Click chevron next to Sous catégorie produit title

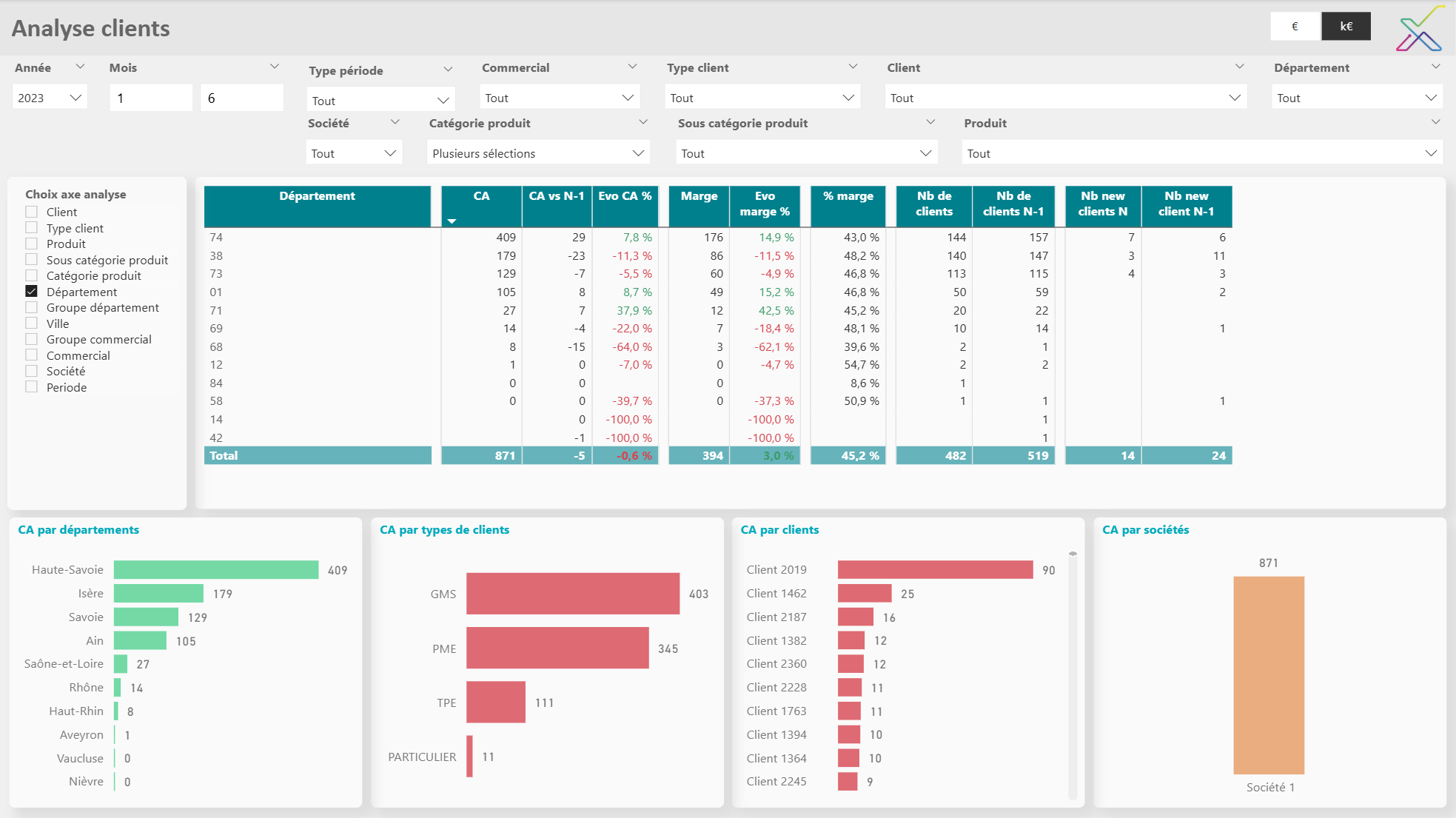point(930,122)
